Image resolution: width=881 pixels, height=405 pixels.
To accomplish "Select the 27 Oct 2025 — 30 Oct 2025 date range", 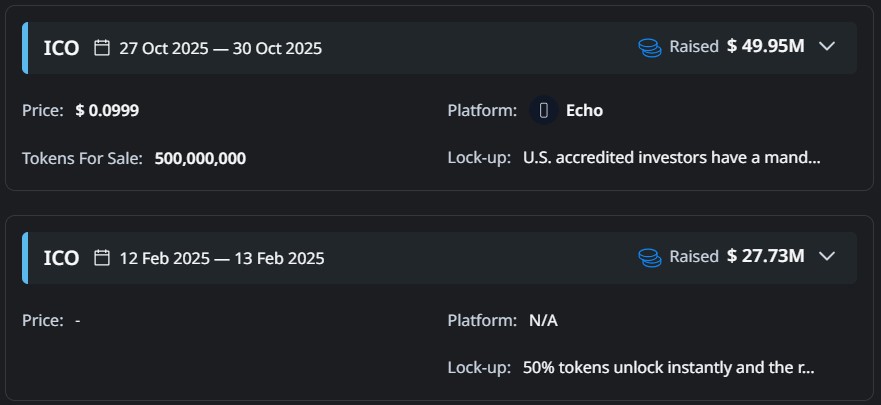I will [x=220, y=48].
